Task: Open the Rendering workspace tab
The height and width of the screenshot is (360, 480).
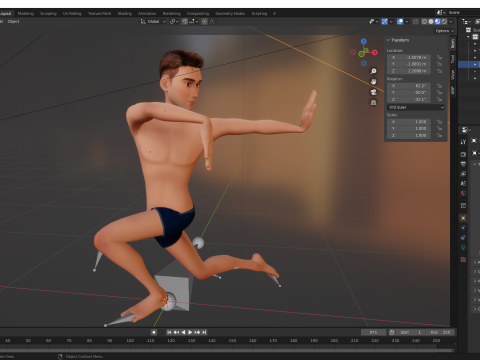Action: [171, 13]
